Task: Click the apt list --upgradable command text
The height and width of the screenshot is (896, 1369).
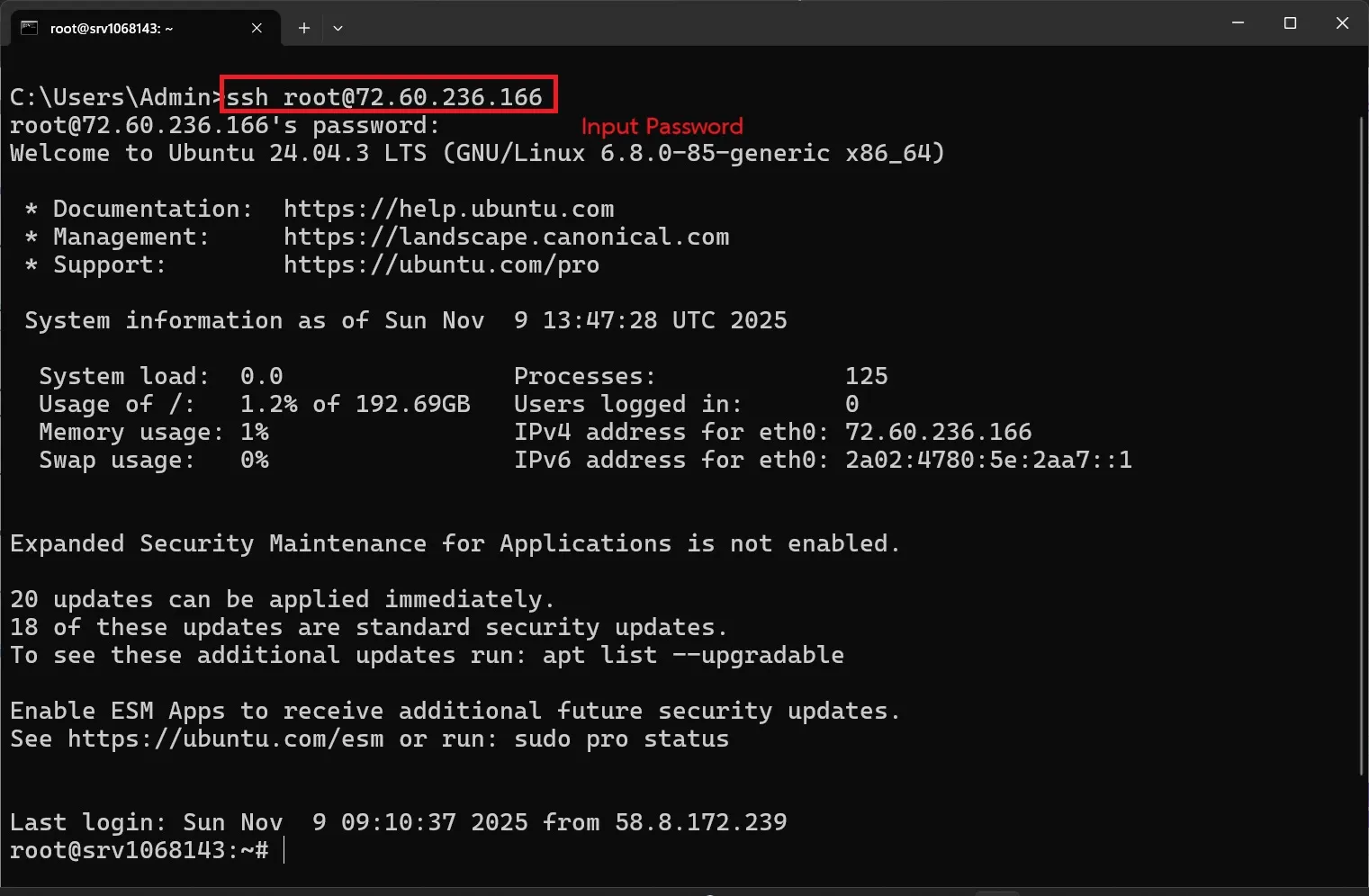Action: (693, 655)
